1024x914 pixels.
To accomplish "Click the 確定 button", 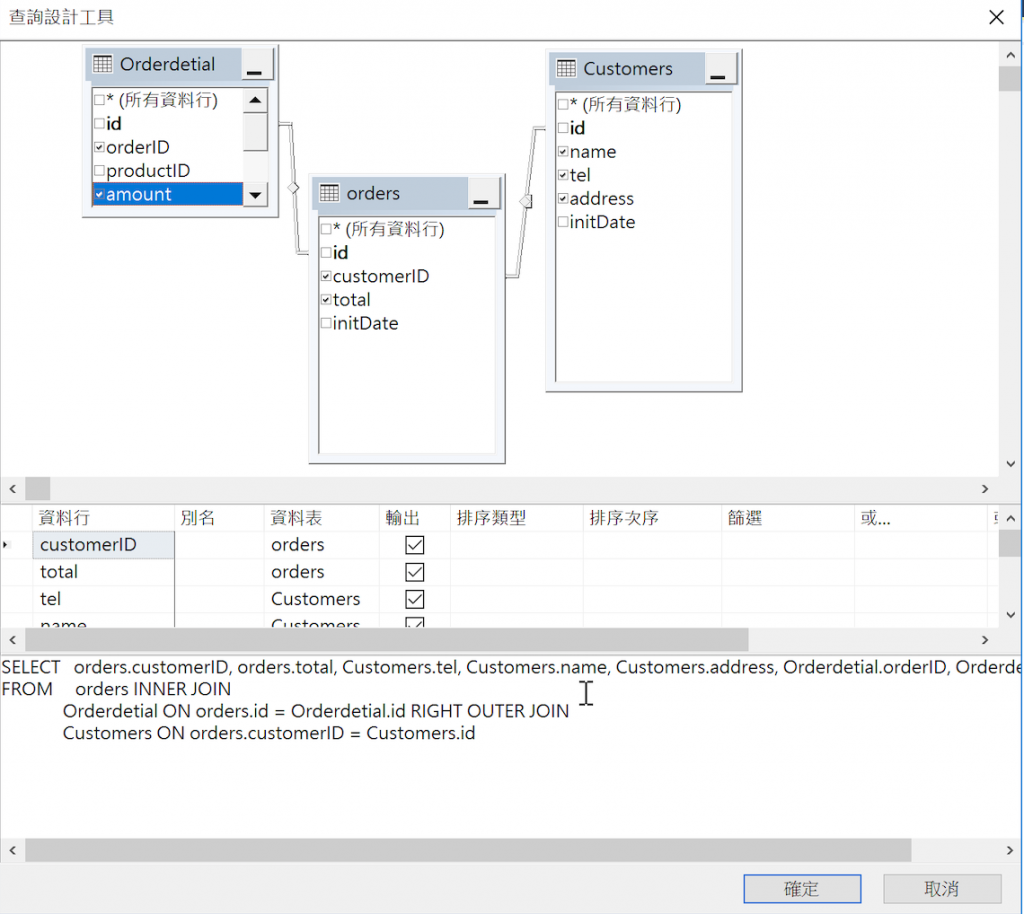I will click(802, 889).
